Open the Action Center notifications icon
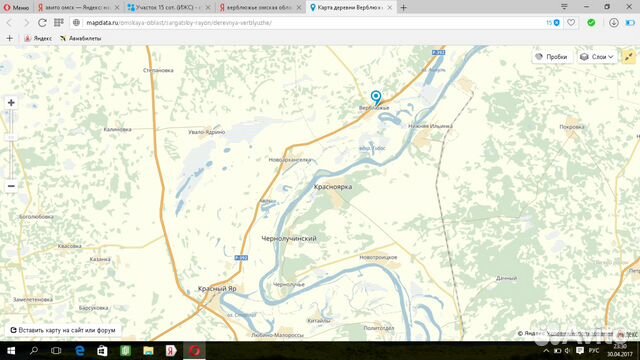The image size is (640, 360). pyautogui.click(x=580, y=351)
